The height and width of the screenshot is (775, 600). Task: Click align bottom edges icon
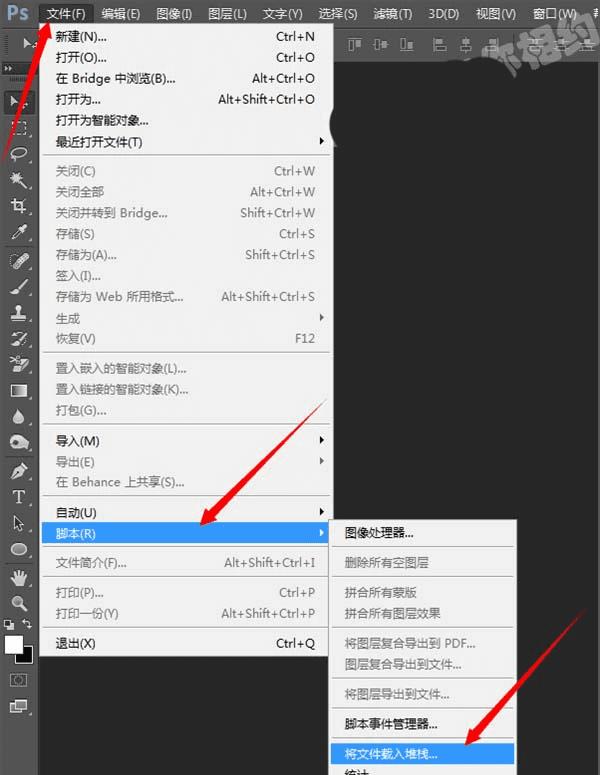coord(406,44)
